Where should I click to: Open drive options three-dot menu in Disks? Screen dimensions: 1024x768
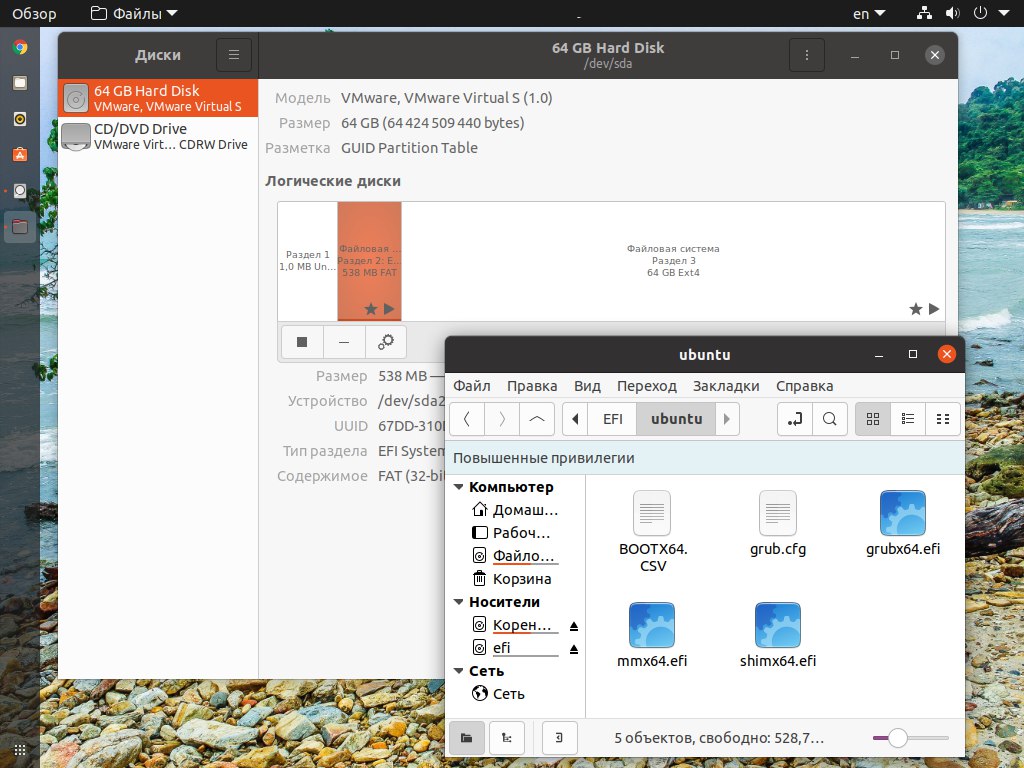[x=807, y=55]
